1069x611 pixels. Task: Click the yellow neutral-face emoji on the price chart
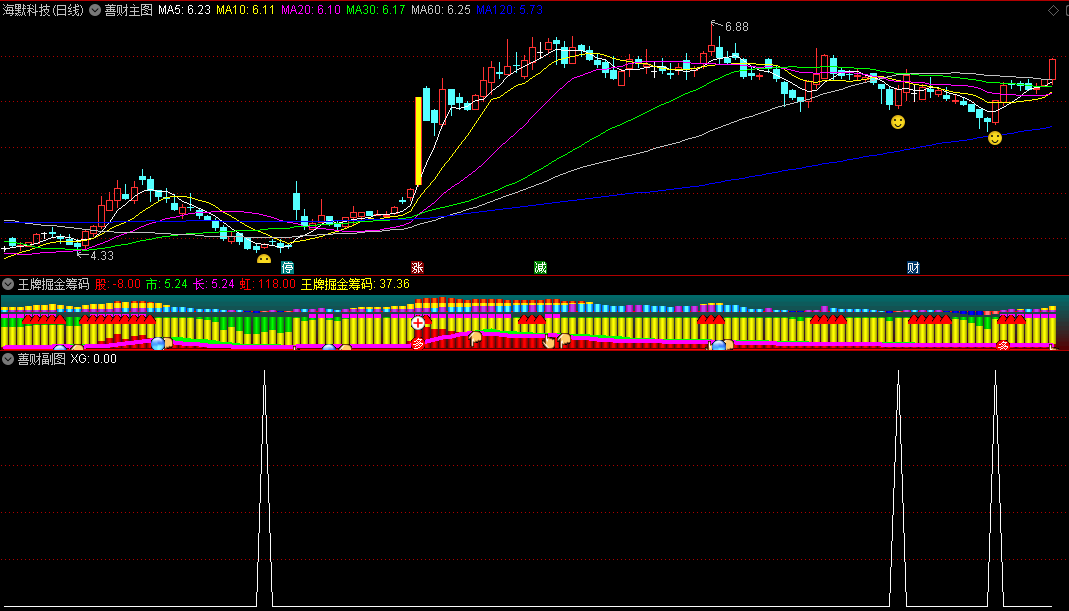coord(264,259)
